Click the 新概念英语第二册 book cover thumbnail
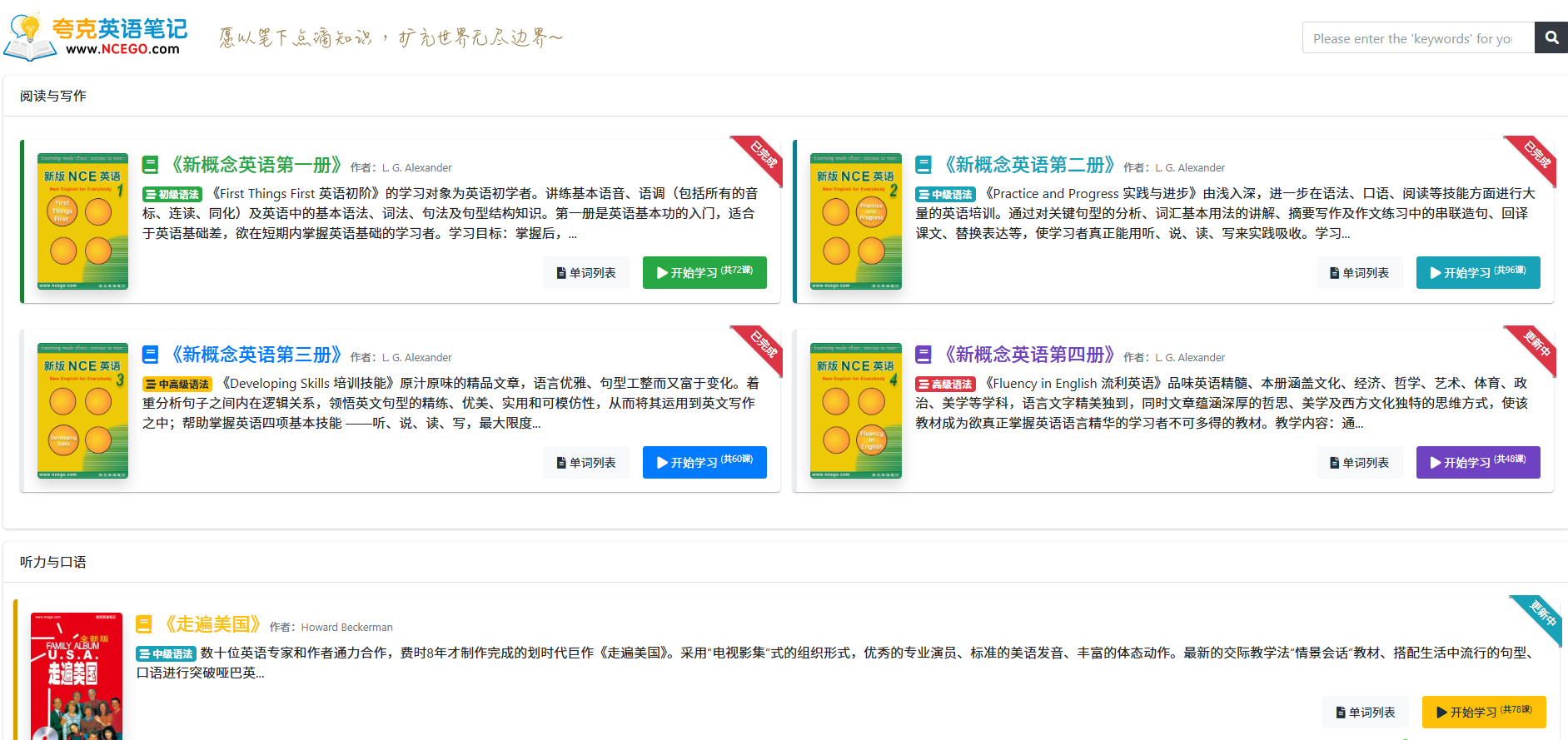Viewport: 1568px width, 740px height. tap(855, 221)
